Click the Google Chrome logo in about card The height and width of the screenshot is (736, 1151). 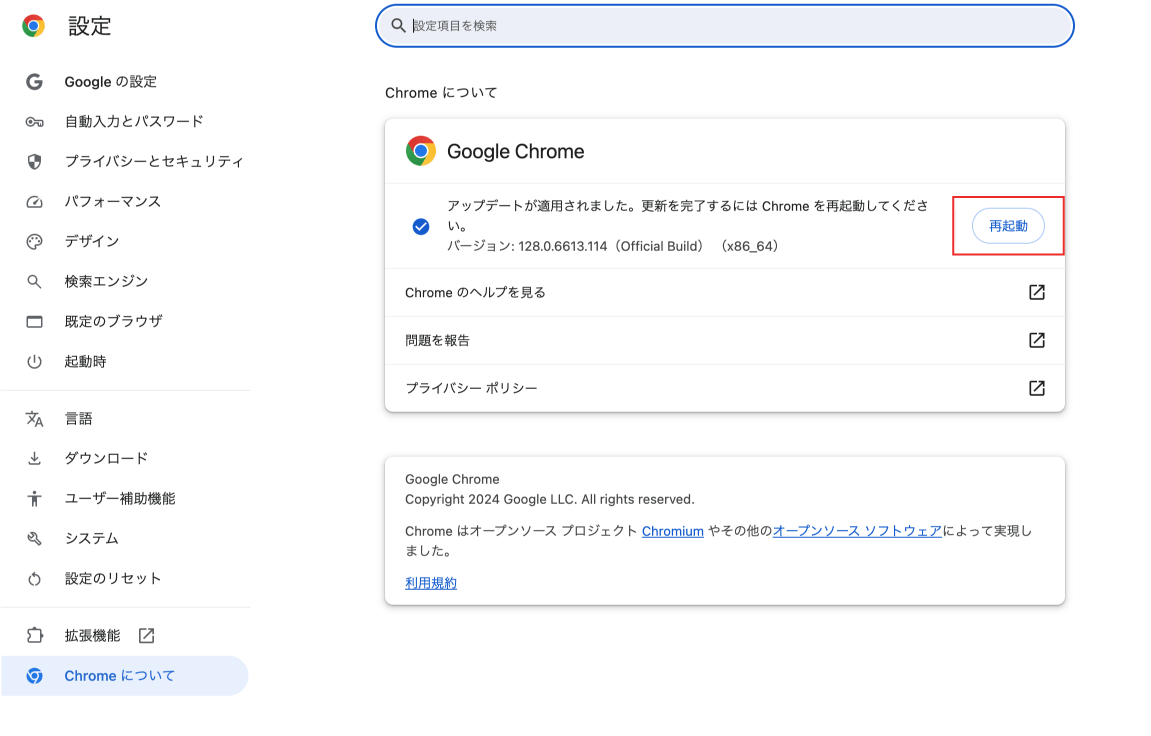(x=421, y=151)
